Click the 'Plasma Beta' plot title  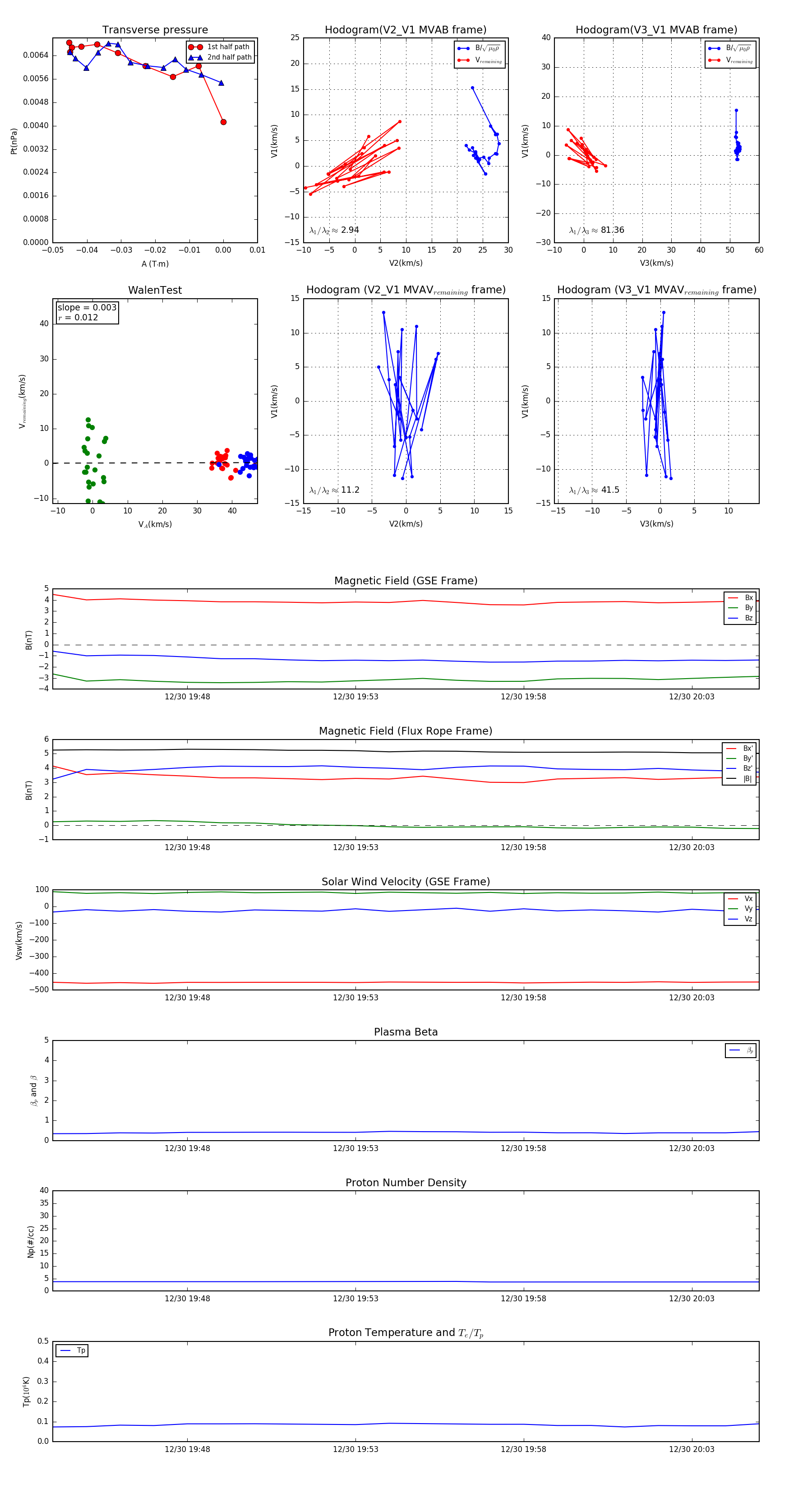406,1032
